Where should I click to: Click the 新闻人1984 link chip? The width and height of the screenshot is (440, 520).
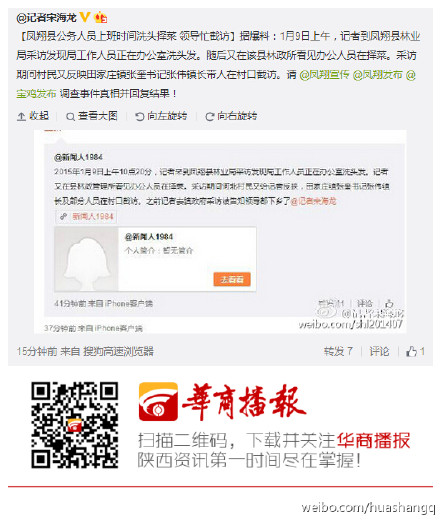(87, 216)
